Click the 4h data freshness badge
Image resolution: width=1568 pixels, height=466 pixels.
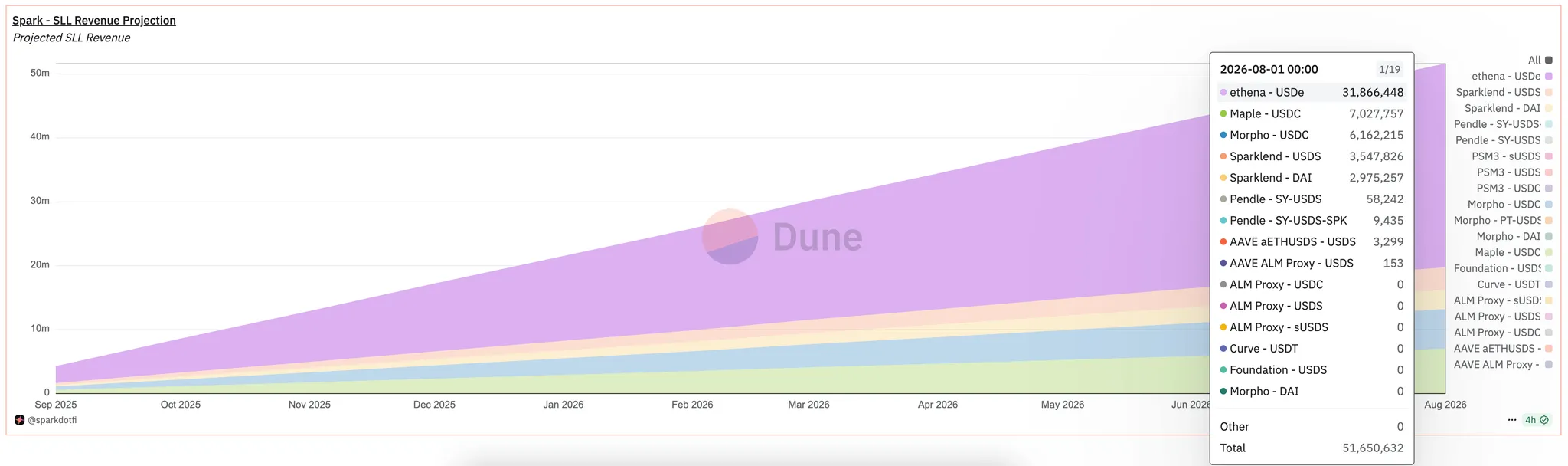coord(1530,420)
